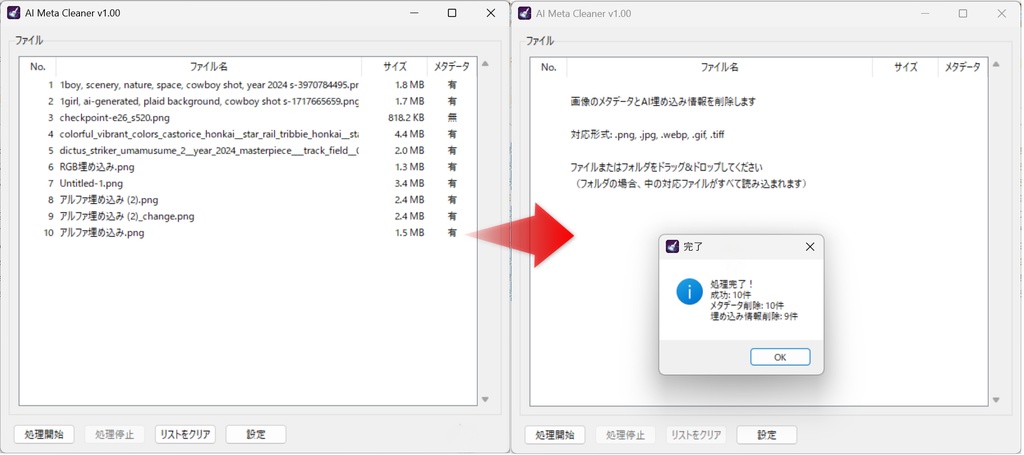Click the 818.2 KB size cell

pyautogui.click(x=406, y=118)
